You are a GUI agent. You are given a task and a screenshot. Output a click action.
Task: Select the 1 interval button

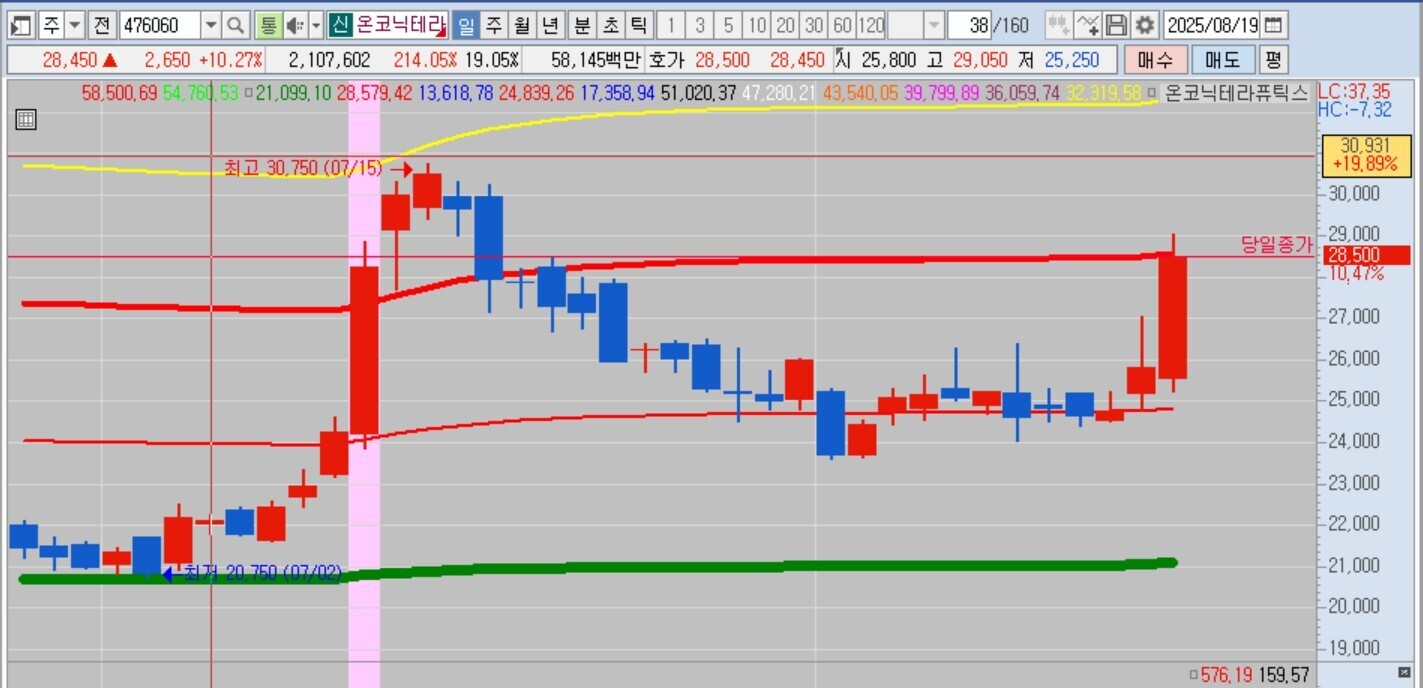point(671,25)
